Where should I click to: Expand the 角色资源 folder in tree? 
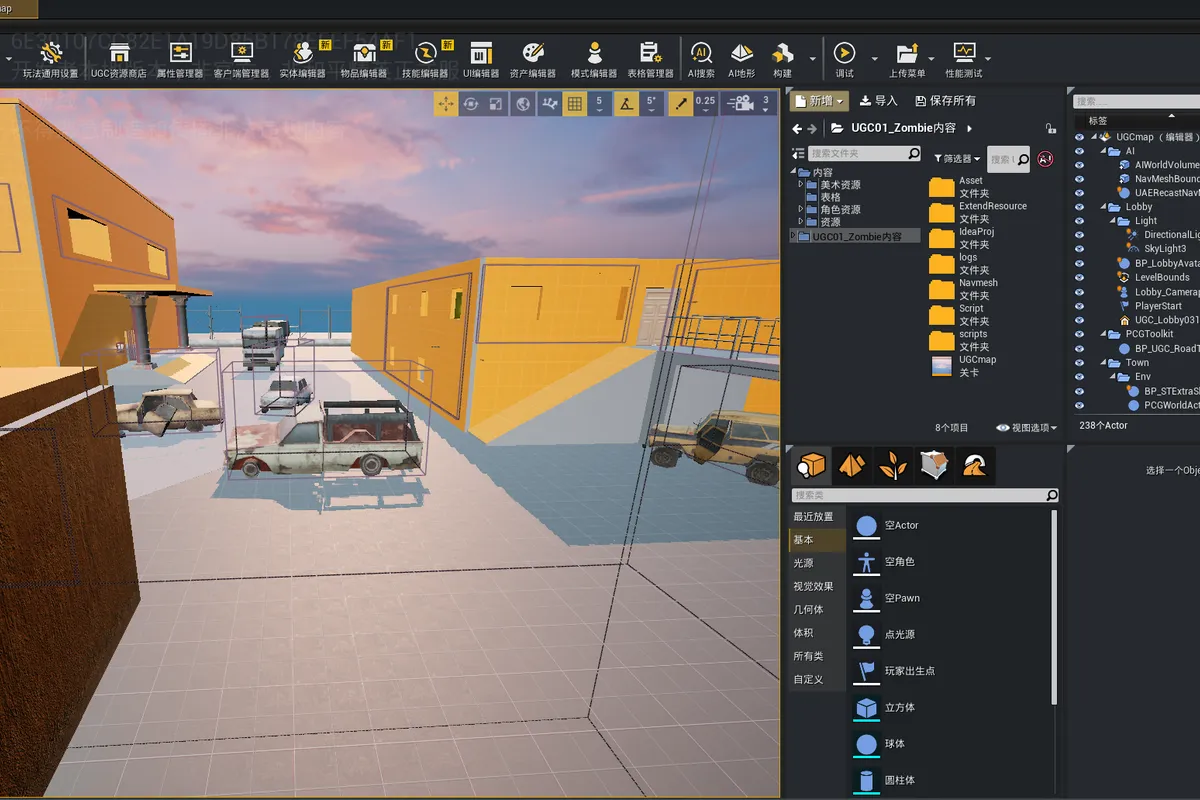[x=801, y=210]
